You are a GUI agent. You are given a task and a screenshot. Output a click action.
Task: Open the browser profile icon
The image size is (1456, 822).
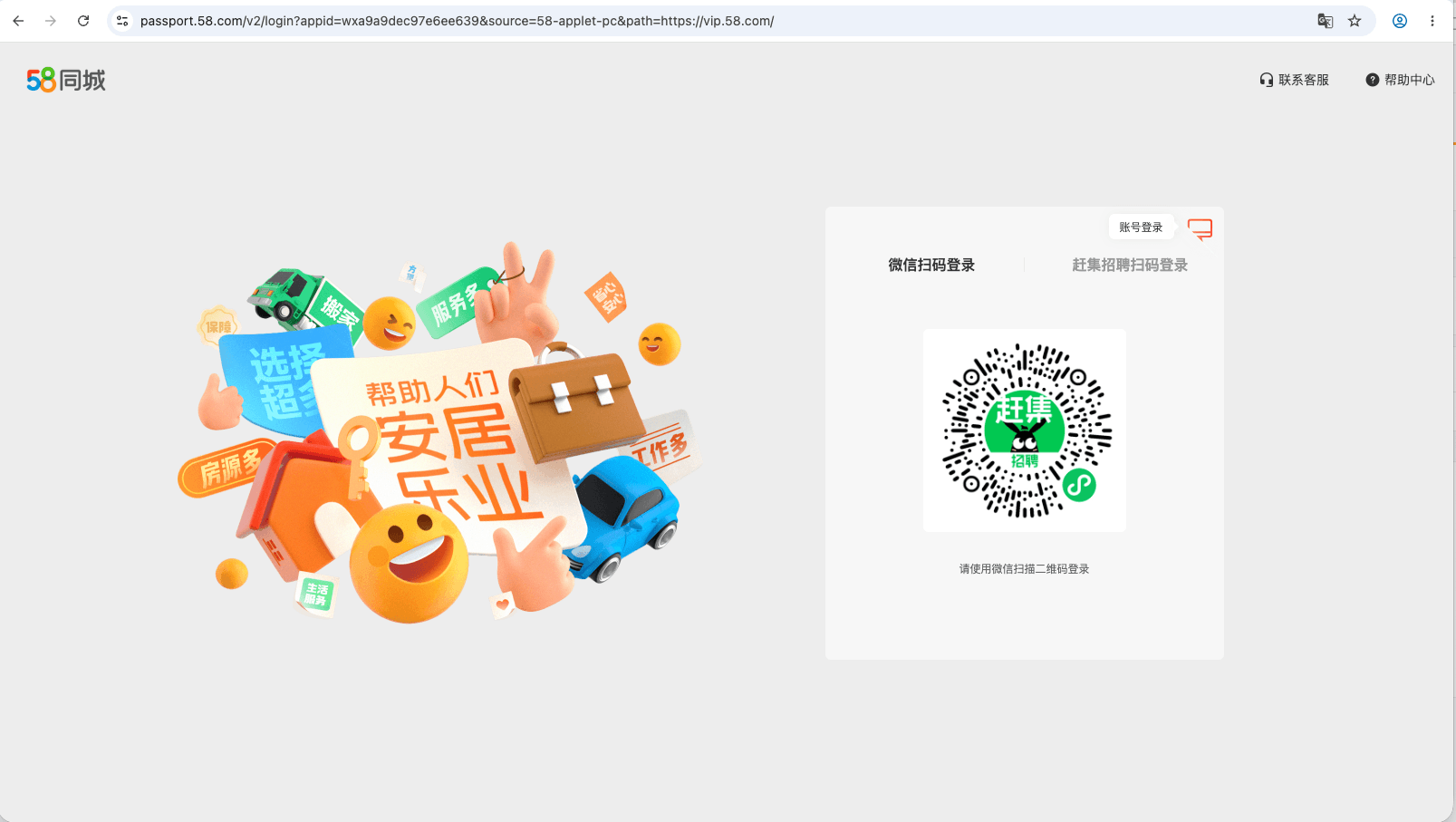point(1400,21)
